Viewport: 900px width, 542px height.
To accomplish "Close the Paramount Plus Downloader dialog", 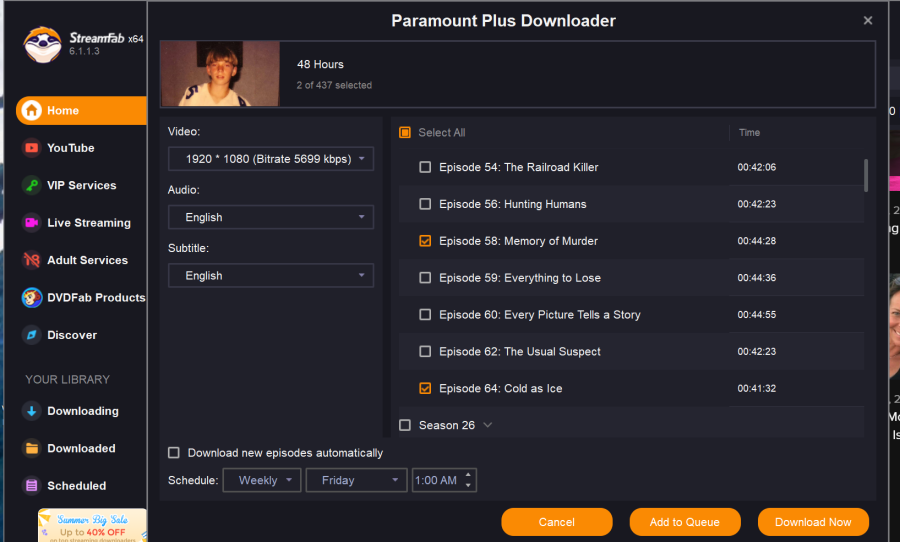I will 868,21.
